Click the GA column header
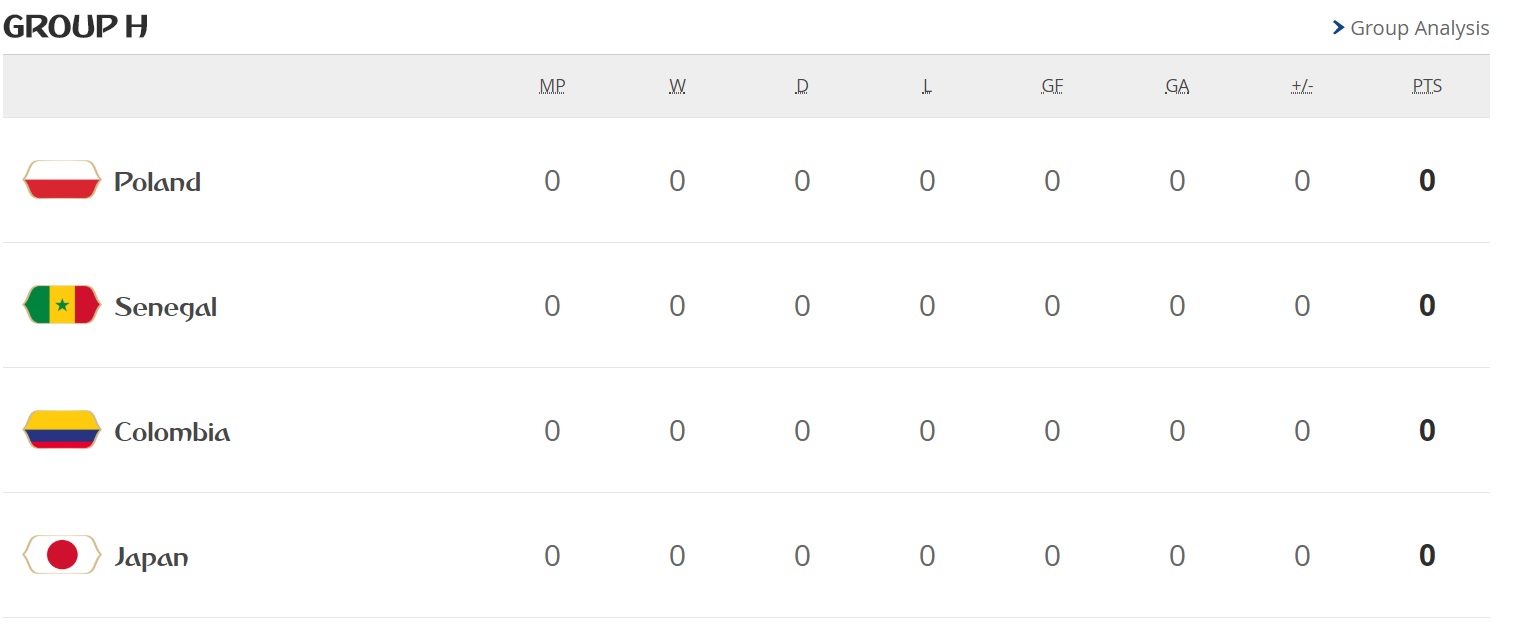The width and height of the screenshot is (1517, 629). [x=1177, y=86]
